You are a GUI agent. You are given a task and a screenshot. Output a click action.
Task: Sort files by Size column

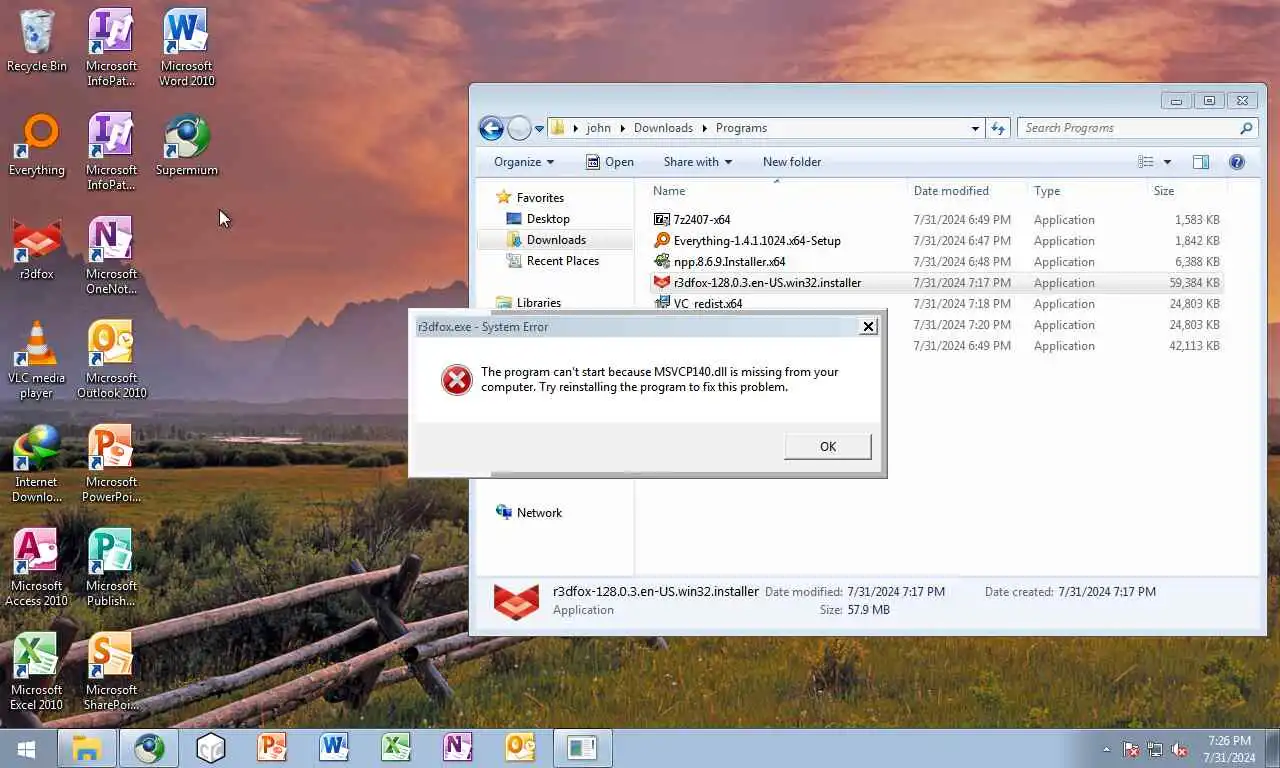point(1186,191)
